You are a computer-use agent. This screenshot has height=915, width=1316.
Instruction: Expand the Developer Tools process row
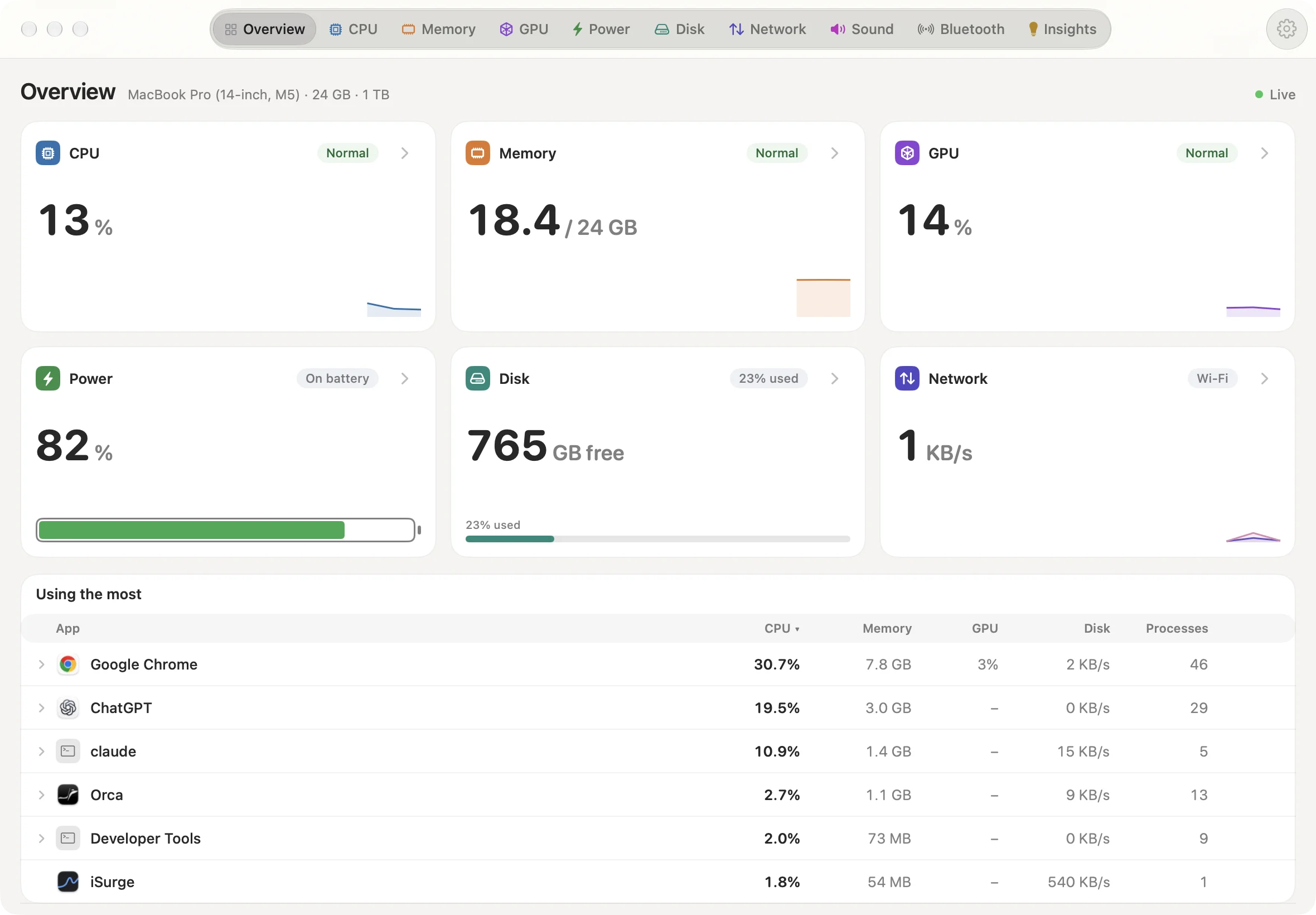pos(41,839)
